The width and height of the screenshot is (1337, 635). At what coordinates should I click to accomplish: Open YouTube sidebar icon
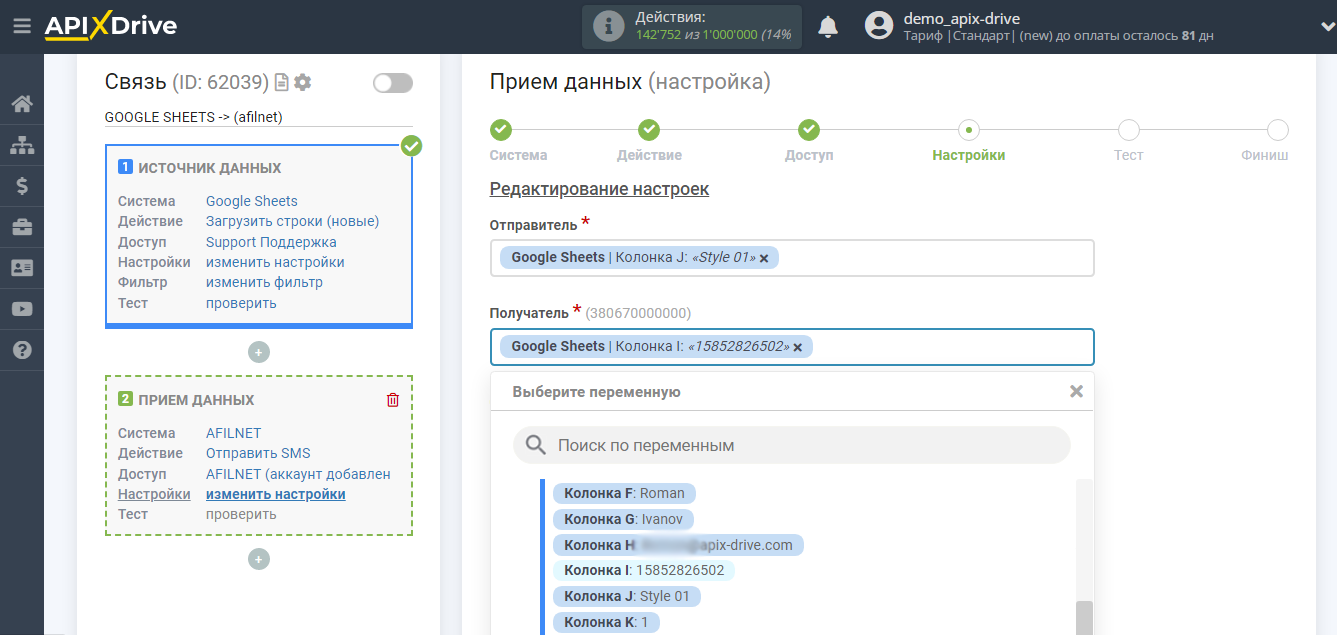click(22, 309)
